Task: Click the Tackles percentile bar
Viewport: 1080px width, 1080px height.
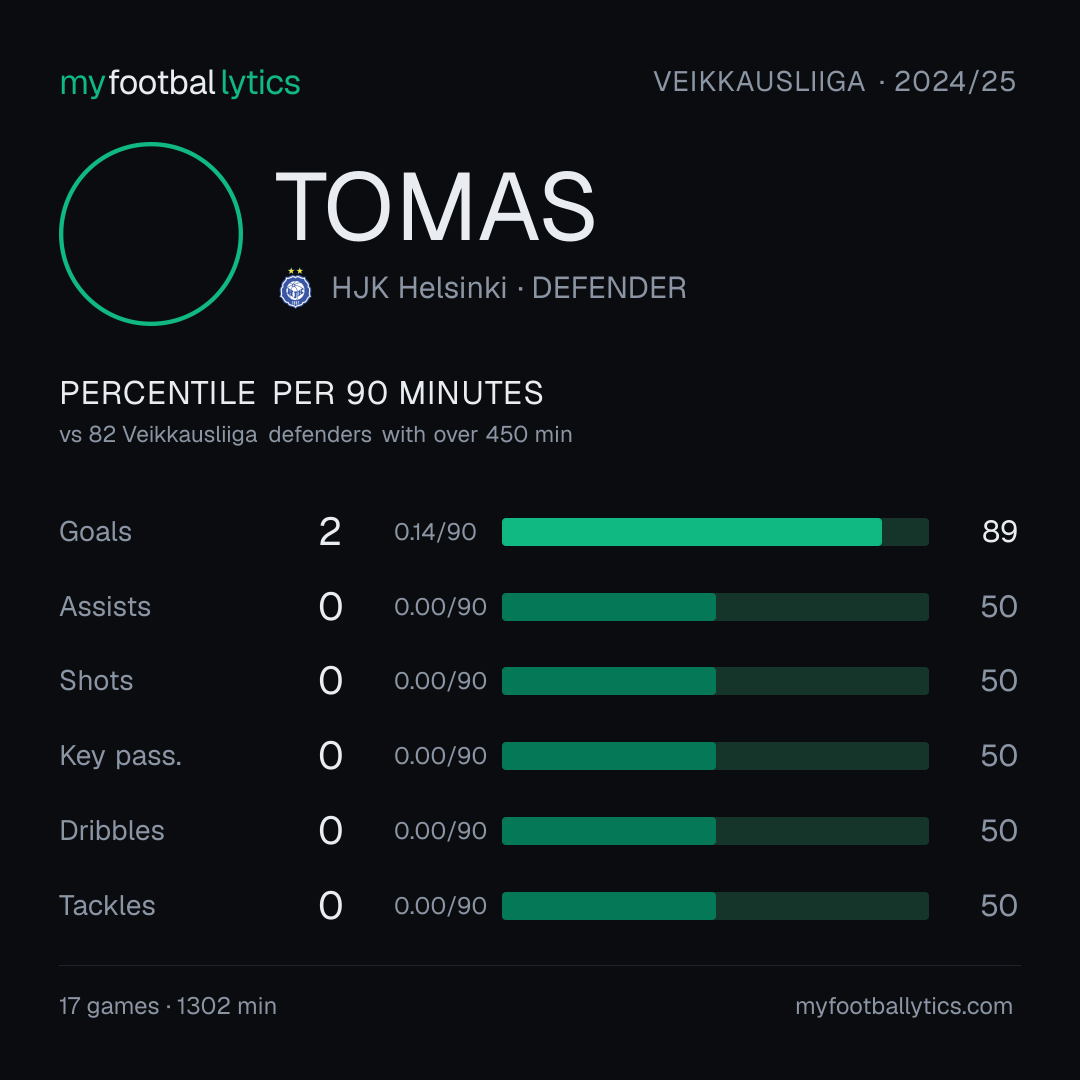Action: [x=715, y=906]
